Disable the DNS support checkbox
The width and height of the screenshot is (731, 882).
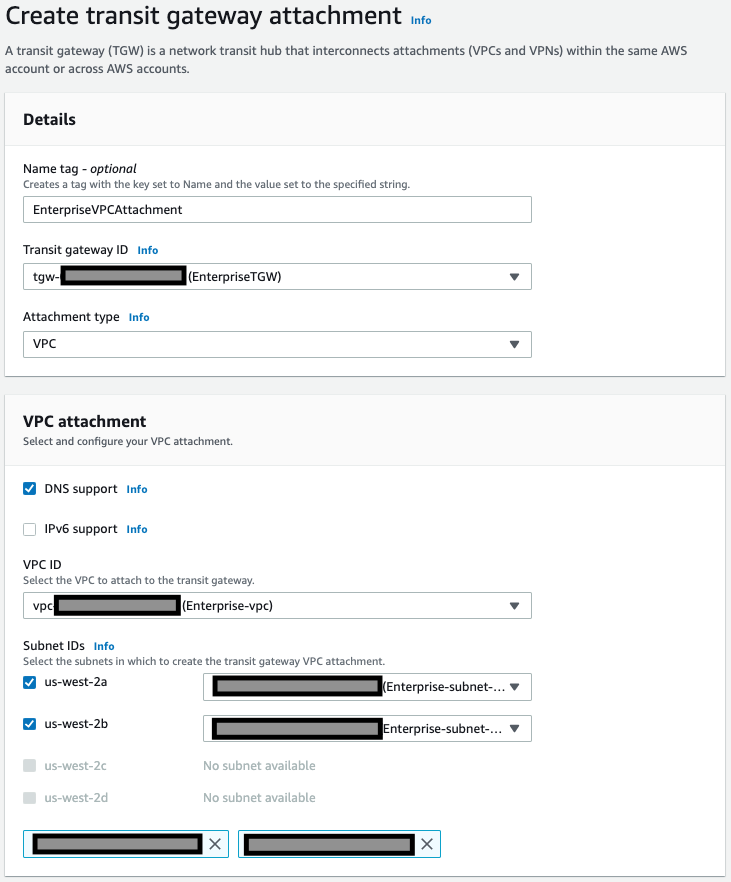point(29,489)
